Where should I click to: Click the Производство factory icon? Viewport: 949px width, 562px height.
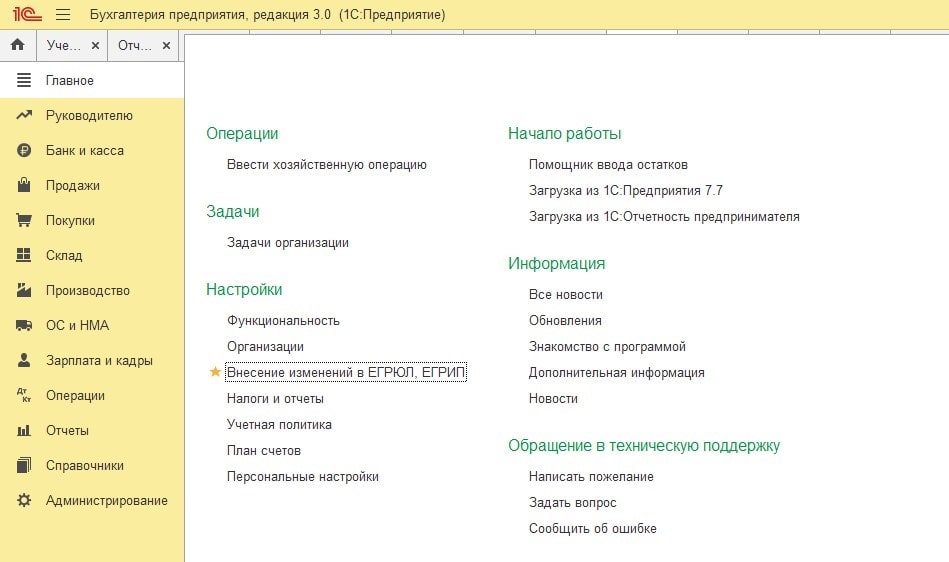click(24, 290)
